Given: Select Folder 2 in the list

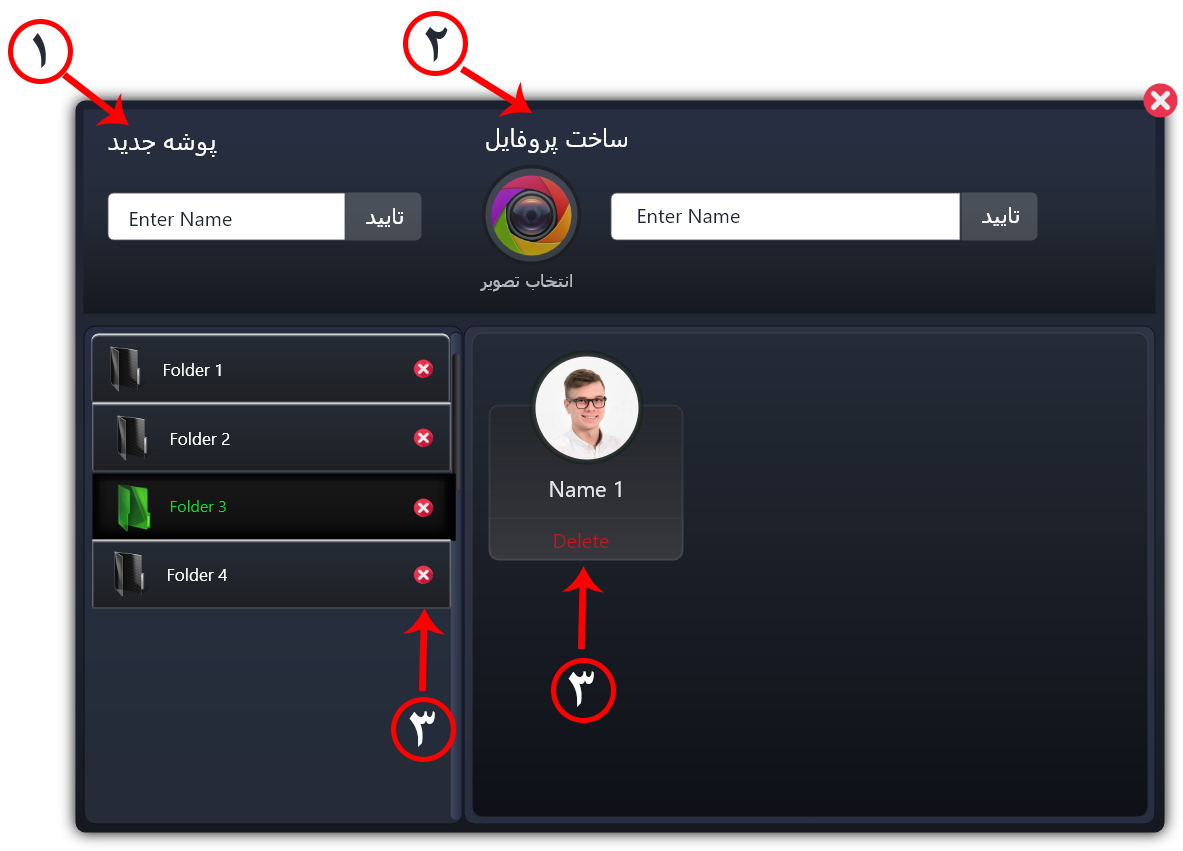Looking at the screenshot, I should pyautogui.click(x=272, y=438).
